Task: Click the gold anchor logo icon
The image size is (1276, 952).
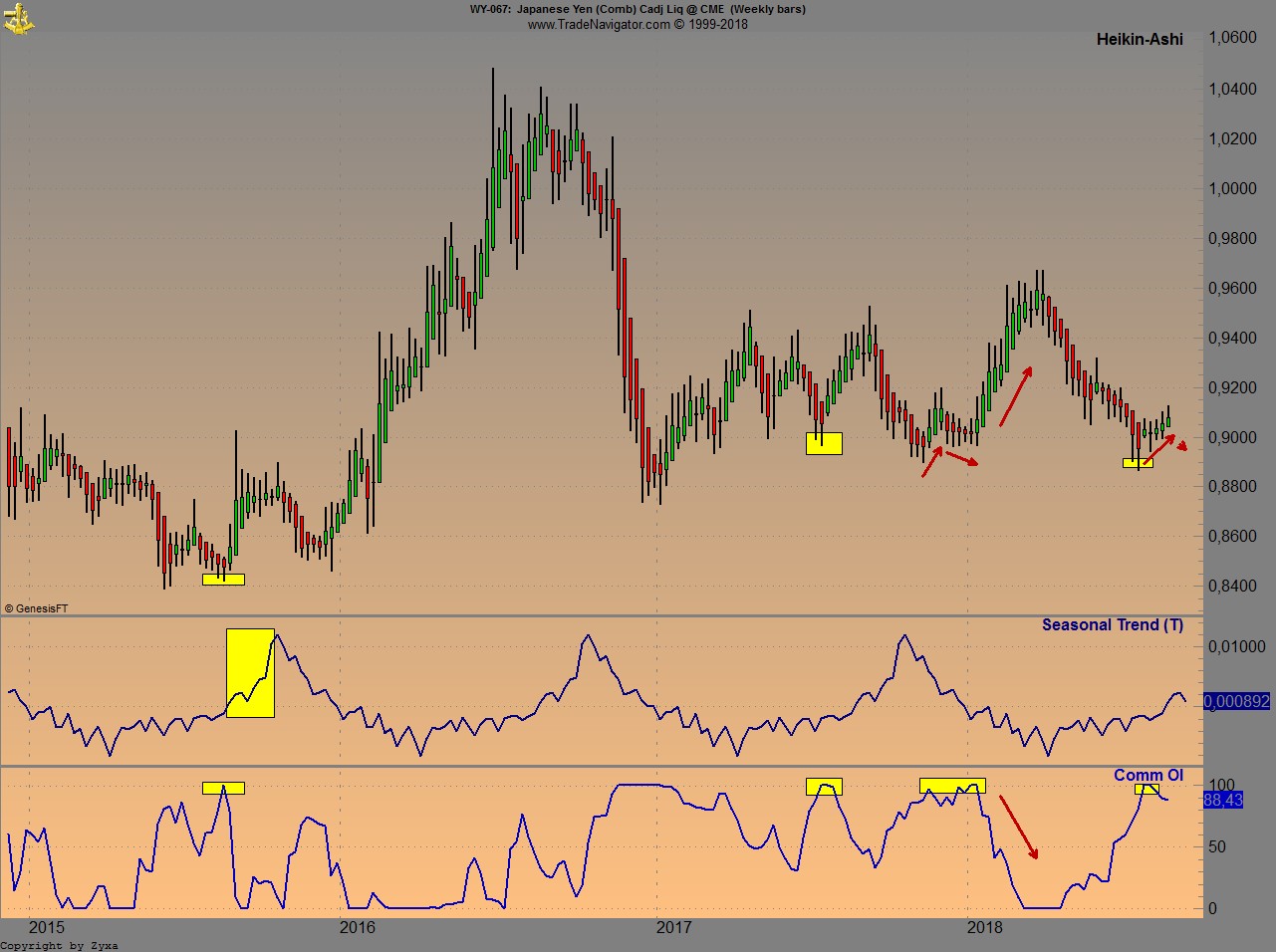Action: pyautogui.click(x=19, y=17)
